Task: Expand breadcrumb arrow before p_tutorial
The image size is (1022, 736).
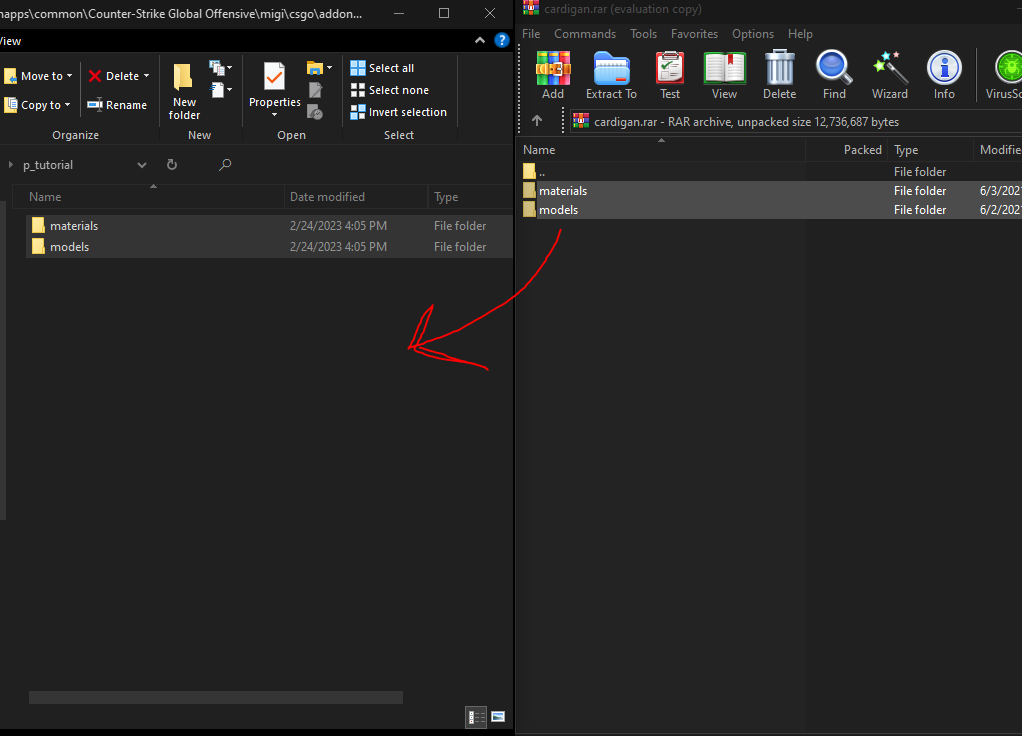Action: pos(10,165)
